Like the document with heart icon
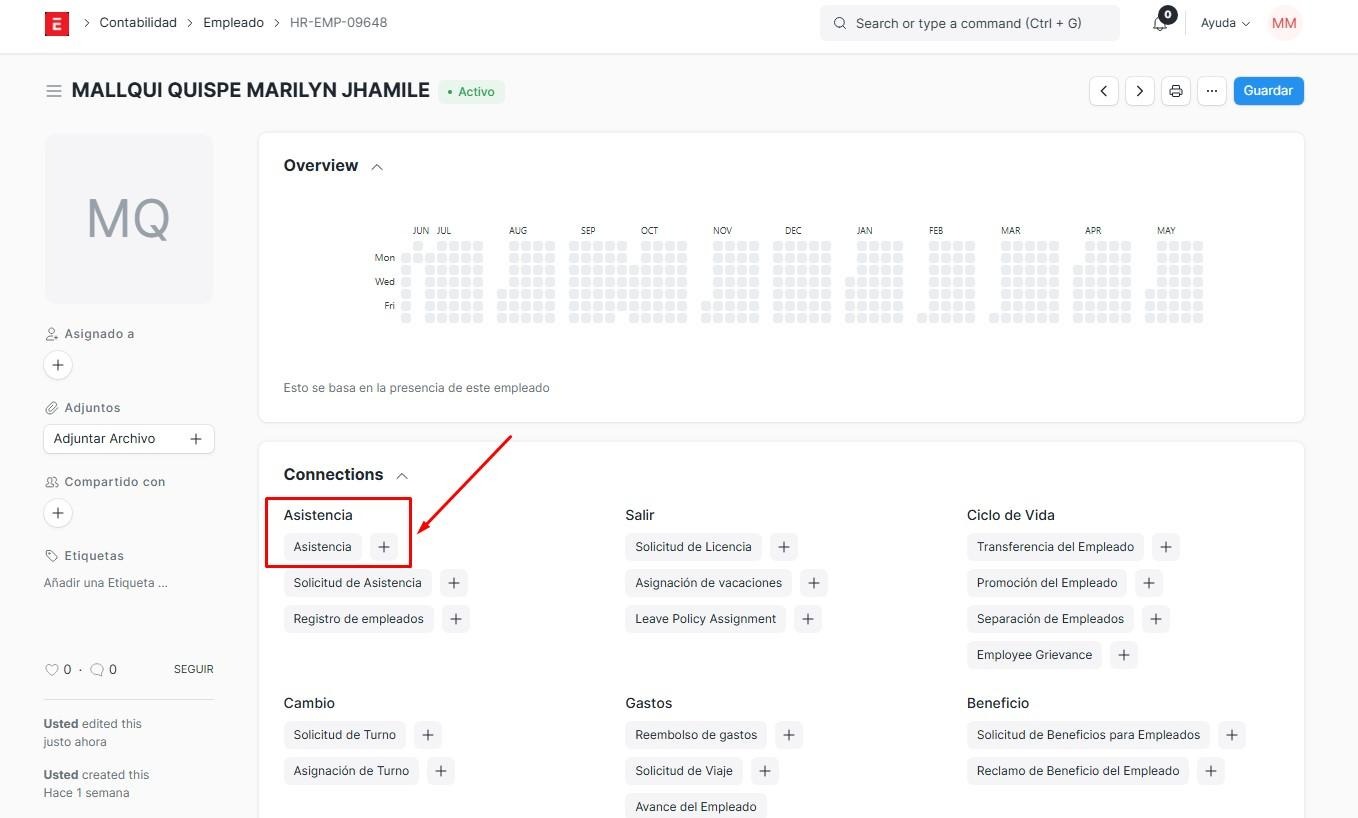 pos(52,670)
